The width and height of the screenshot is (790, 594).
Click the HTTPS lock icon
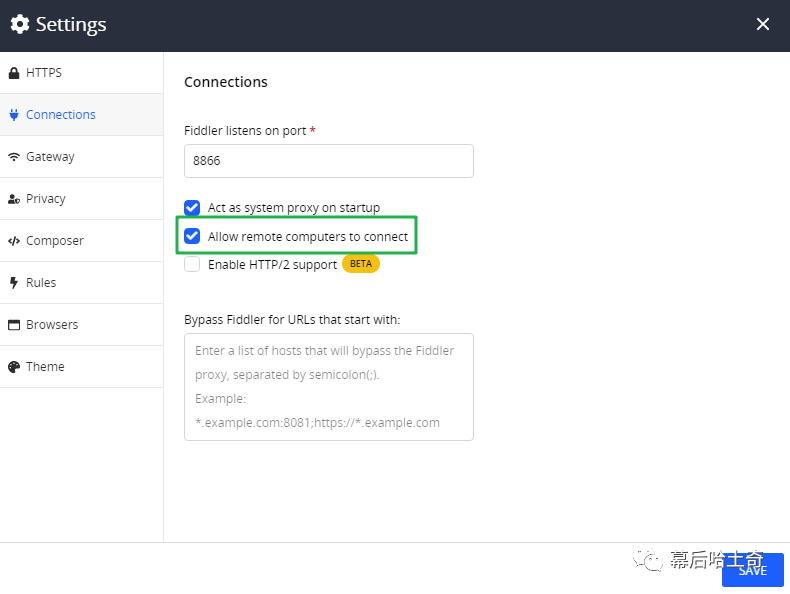pyautogui.click(x=14, y=73)
